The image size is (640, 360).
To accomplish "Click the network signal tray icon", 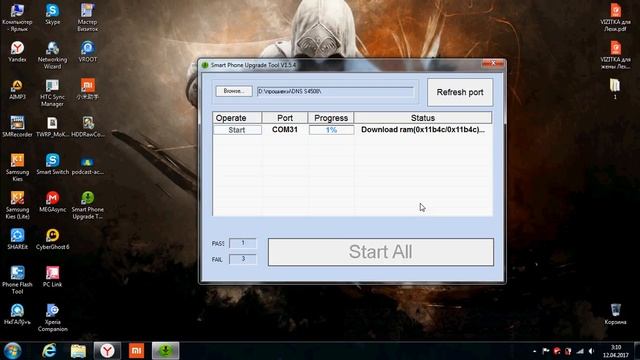I will click(580, 351).
